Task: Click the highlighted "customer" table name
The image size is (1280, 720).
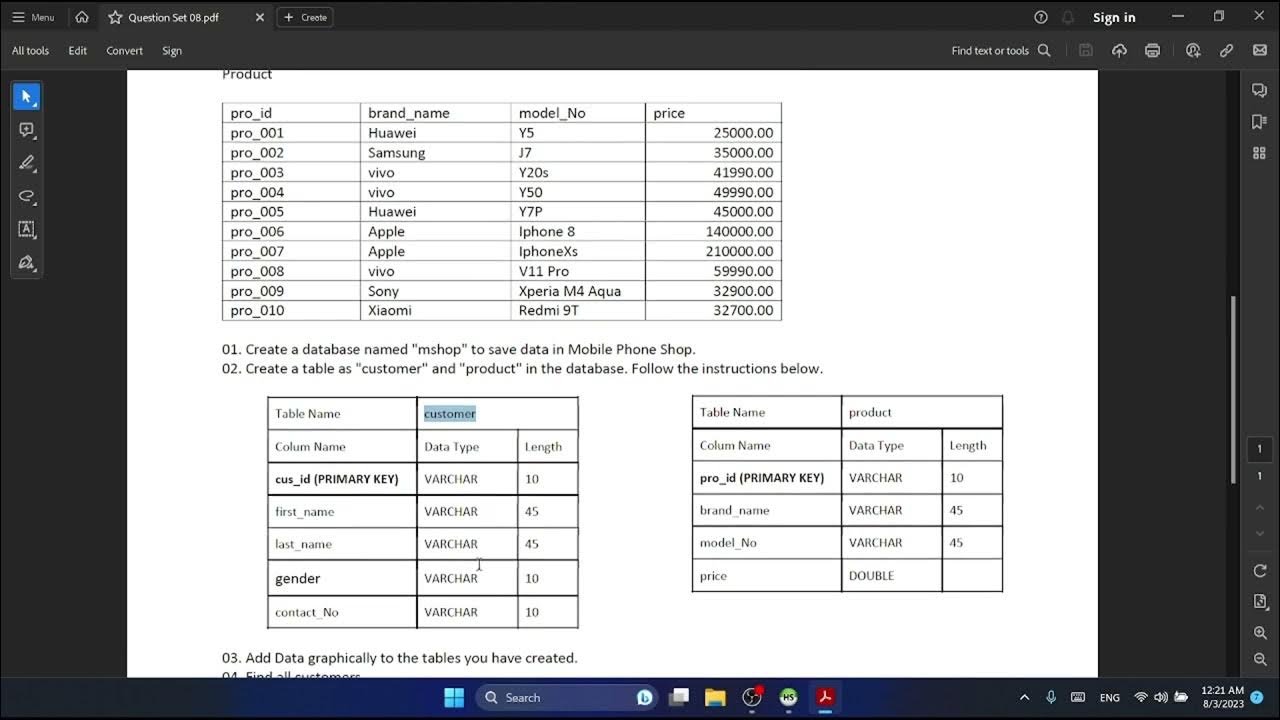Action: [x=450, y=413]
